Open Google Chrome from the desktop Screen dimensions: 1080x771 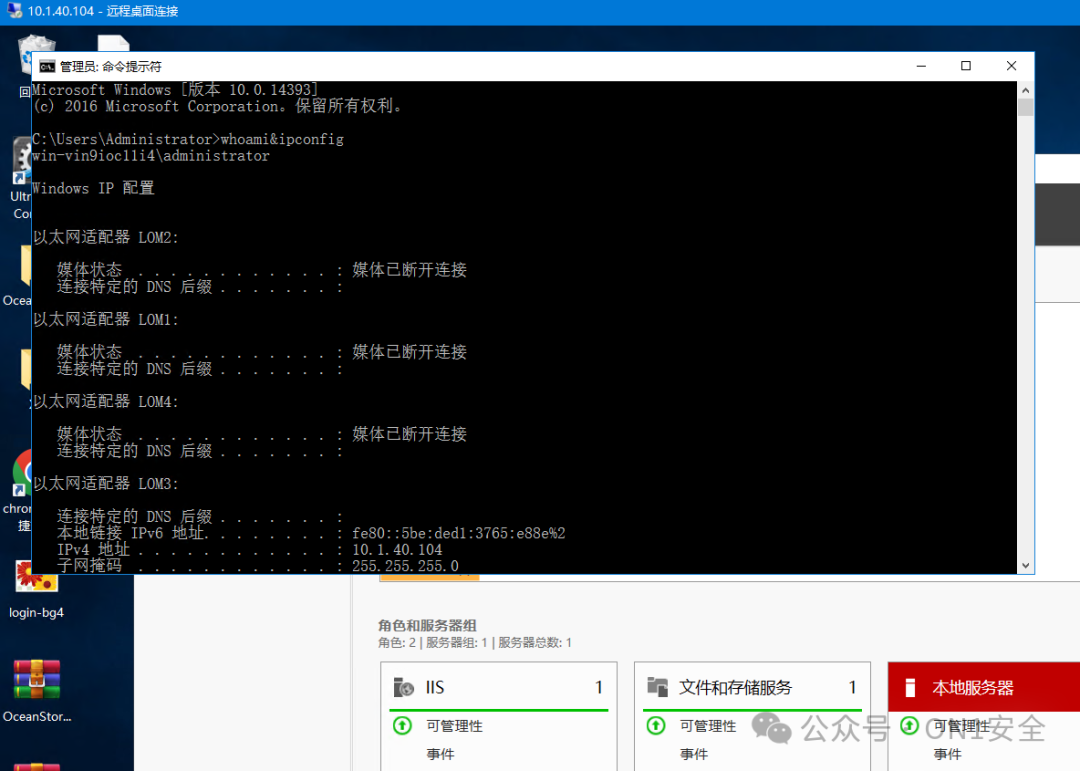[x=20, y=478]
